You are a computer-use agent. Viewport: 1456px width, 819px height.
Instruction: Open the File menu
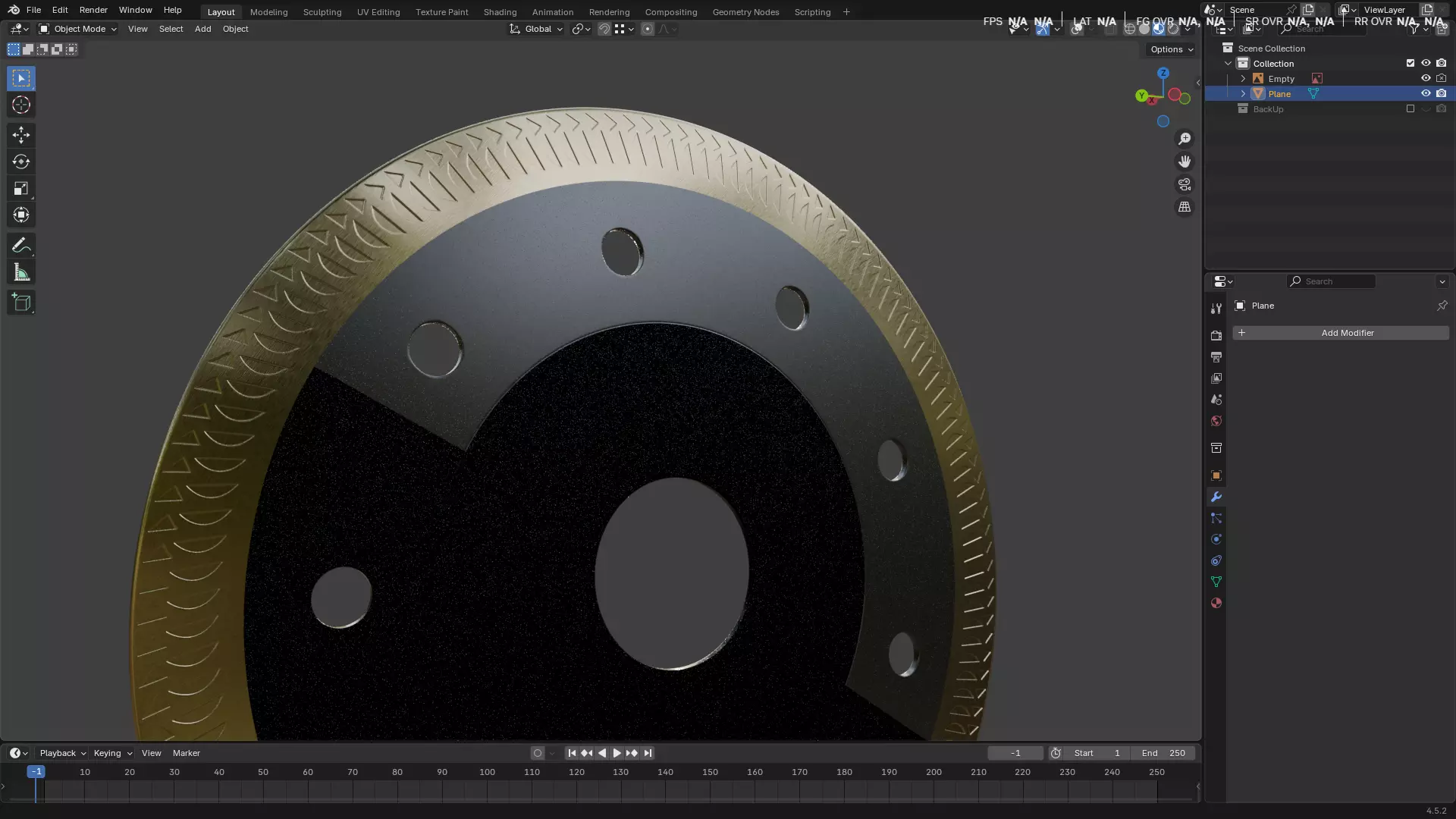(x=33, y=10)
